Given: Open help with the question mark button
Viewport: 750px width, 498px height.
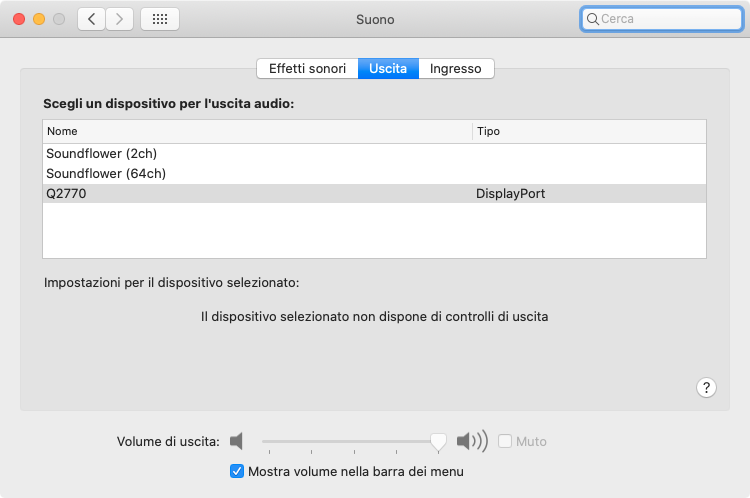Looking at the screenshot, I should [706, 387].
